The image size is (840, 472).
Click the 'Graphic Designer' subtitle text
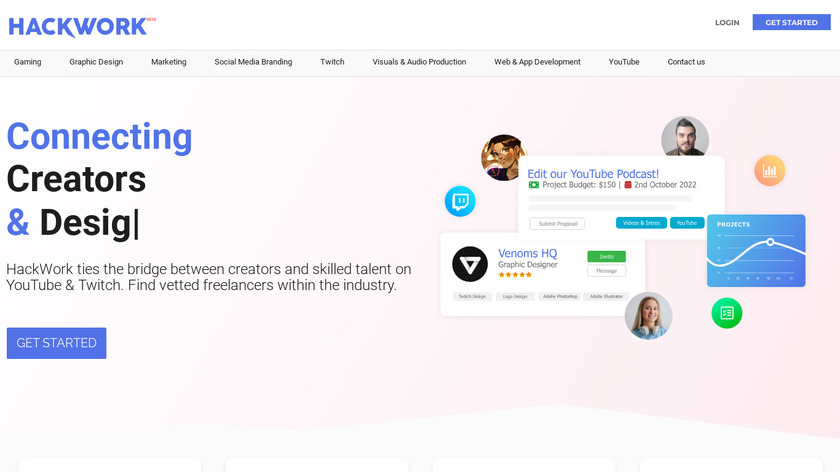(528, 265)
